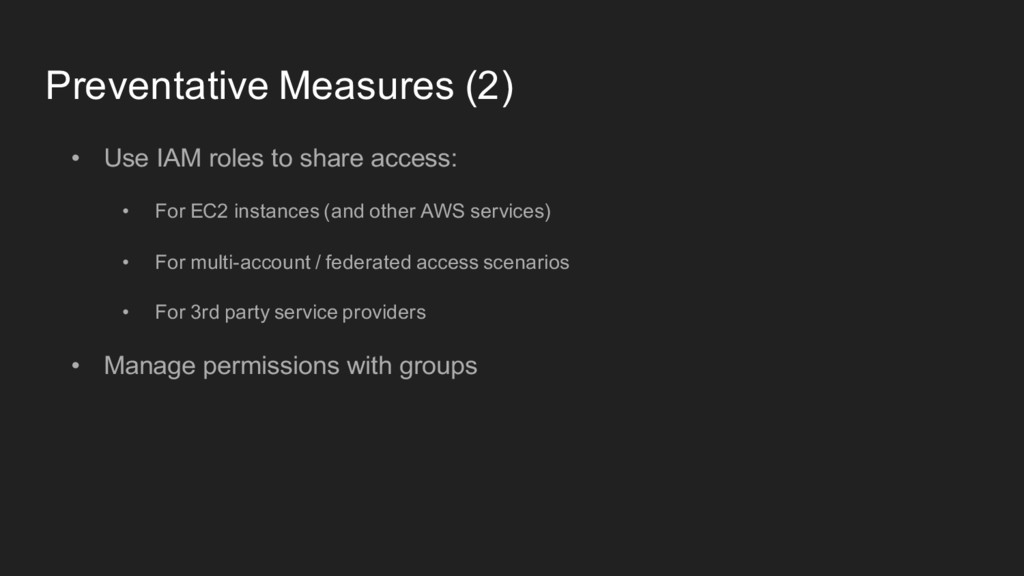Click '(and other AWS services)' text

438,212
